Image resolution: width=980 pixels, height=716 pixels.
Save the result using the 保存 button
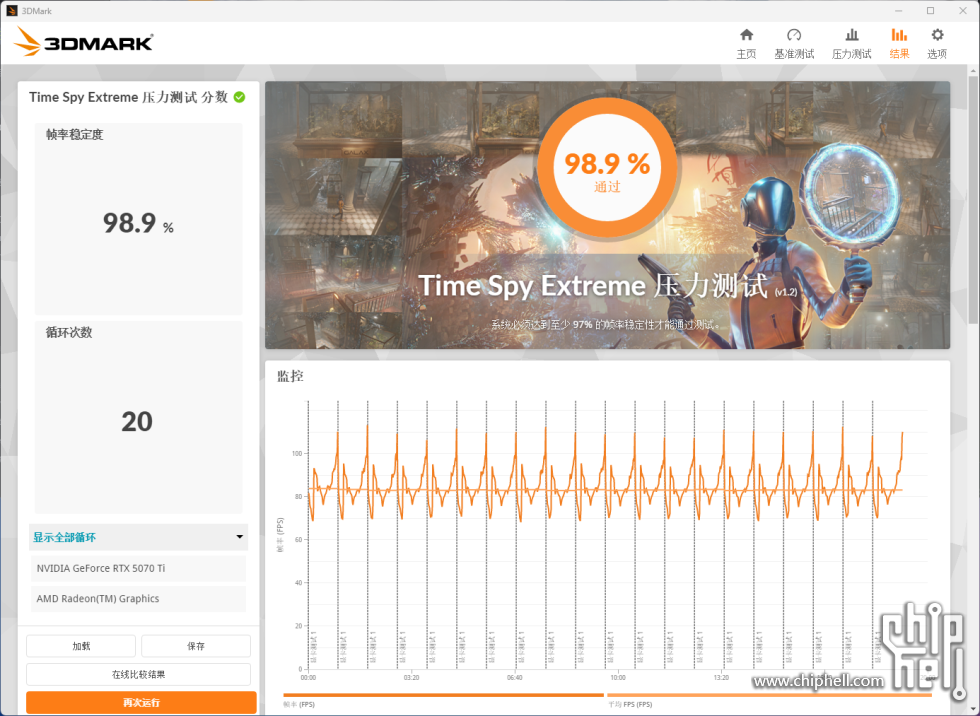pos(195,646)
